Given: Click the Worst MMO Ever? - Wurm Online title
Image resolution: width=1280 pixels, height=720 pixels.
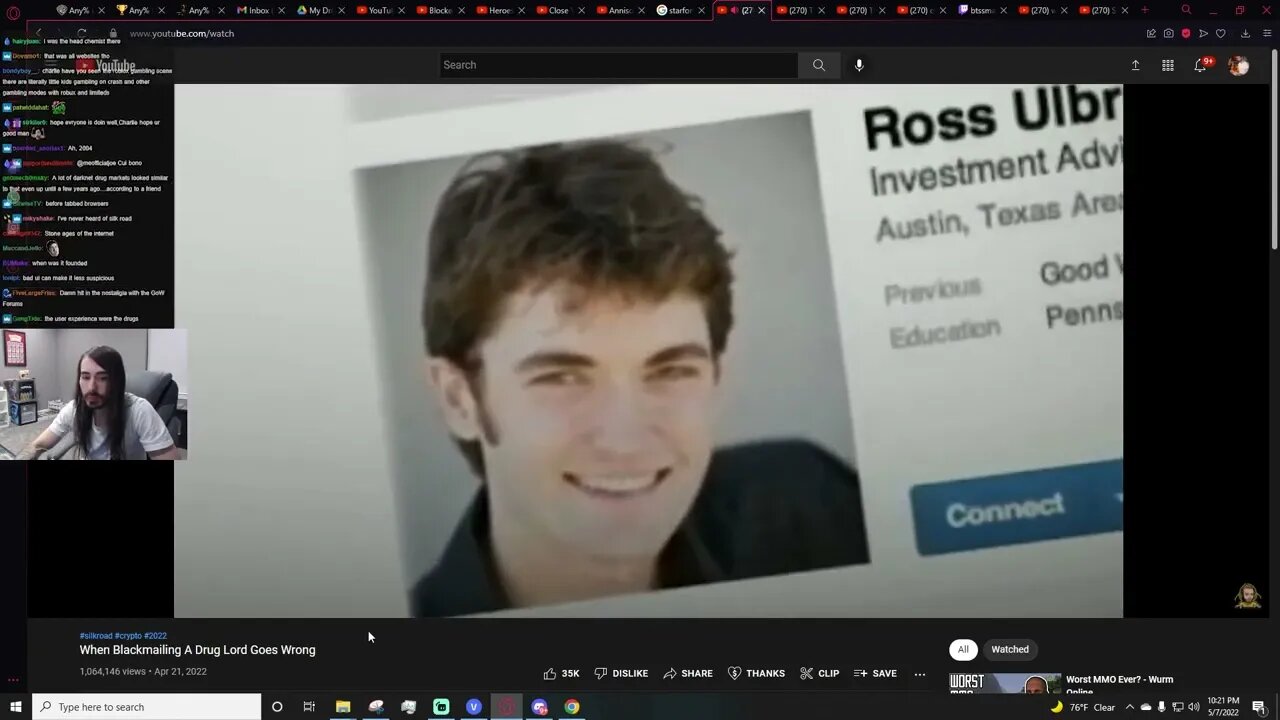Looking at the screenshot, I should pos(1119,684).
